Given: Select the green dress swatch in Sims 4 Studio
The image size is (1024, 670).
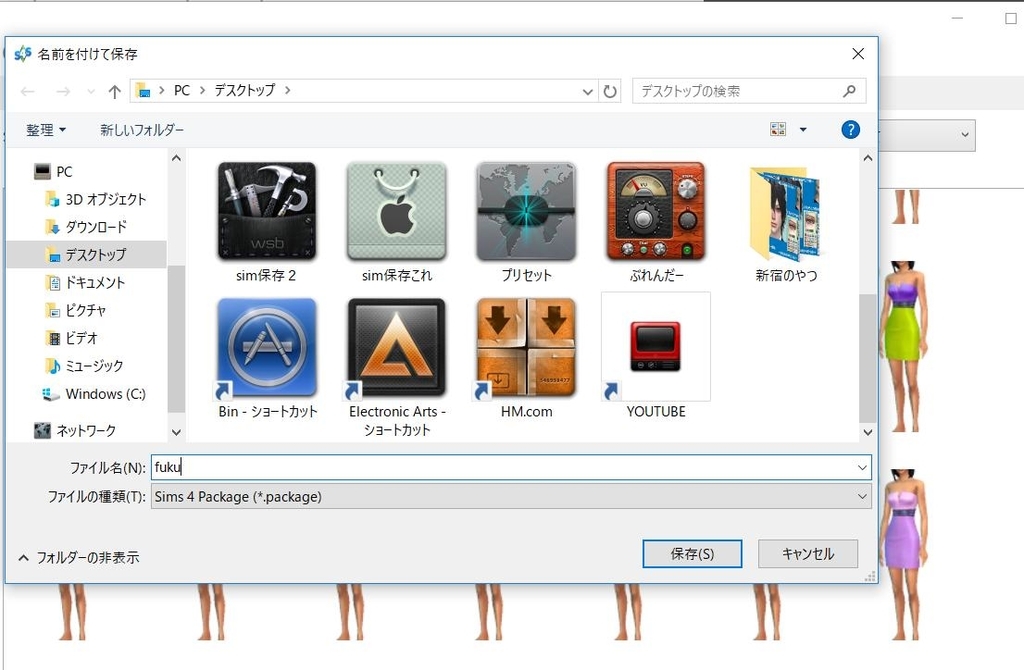Looking at the screenshot, I should tap(904, 346).
